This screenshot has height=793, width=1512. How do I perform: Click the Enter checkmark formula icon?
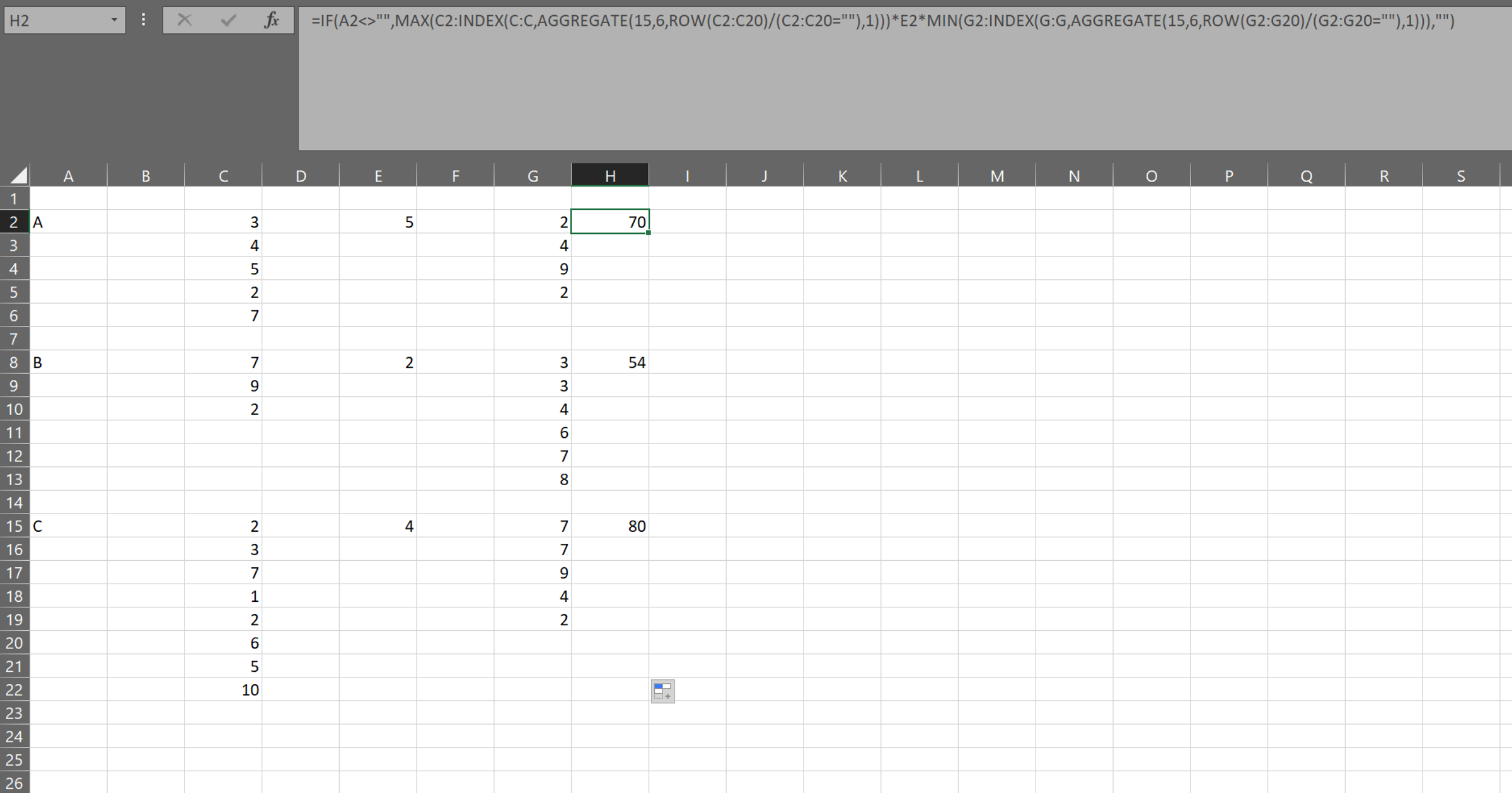[228, 21]
